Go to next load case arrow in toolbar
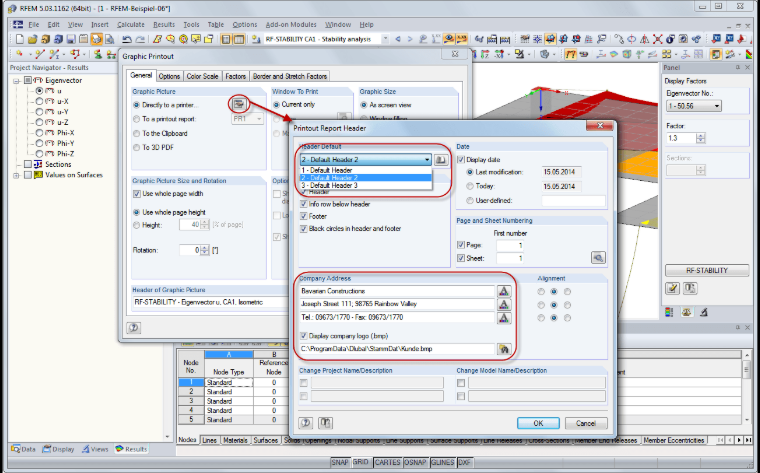The height and width of the screenshot is (473, 760). 410,39
